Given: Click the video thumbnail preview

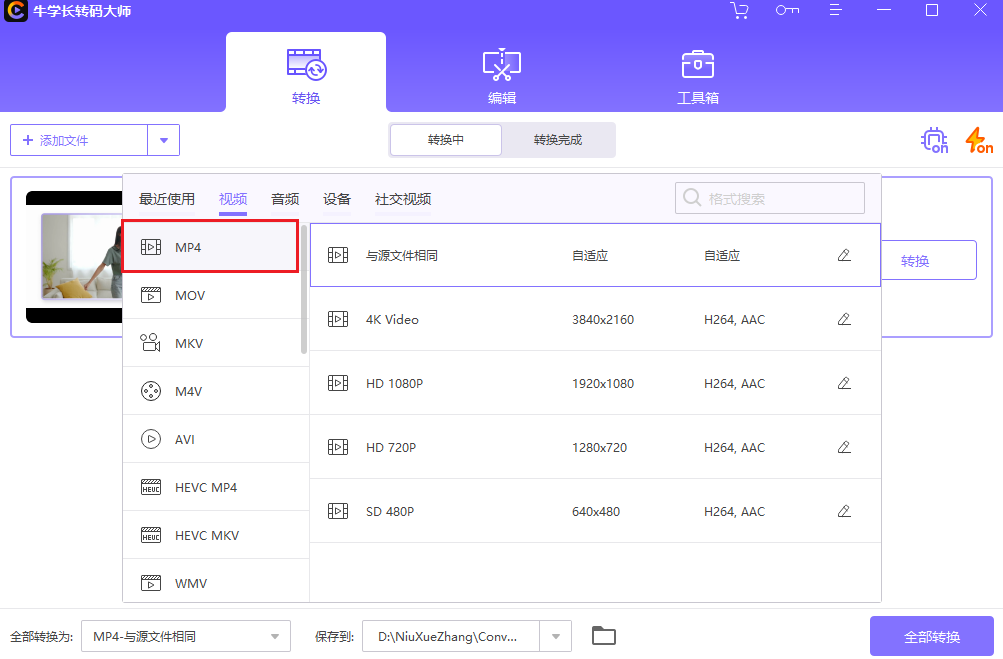Looking at the screenshot, I should 74,257.
